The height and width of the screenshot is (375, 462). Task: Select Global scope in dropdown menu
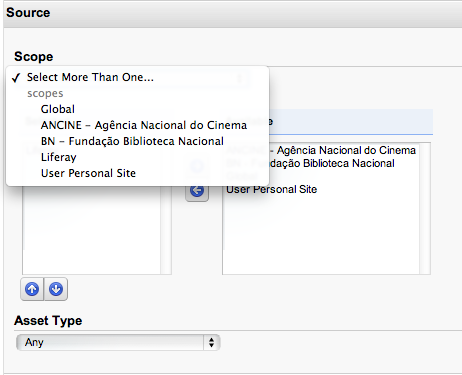(x=137, y=109)
